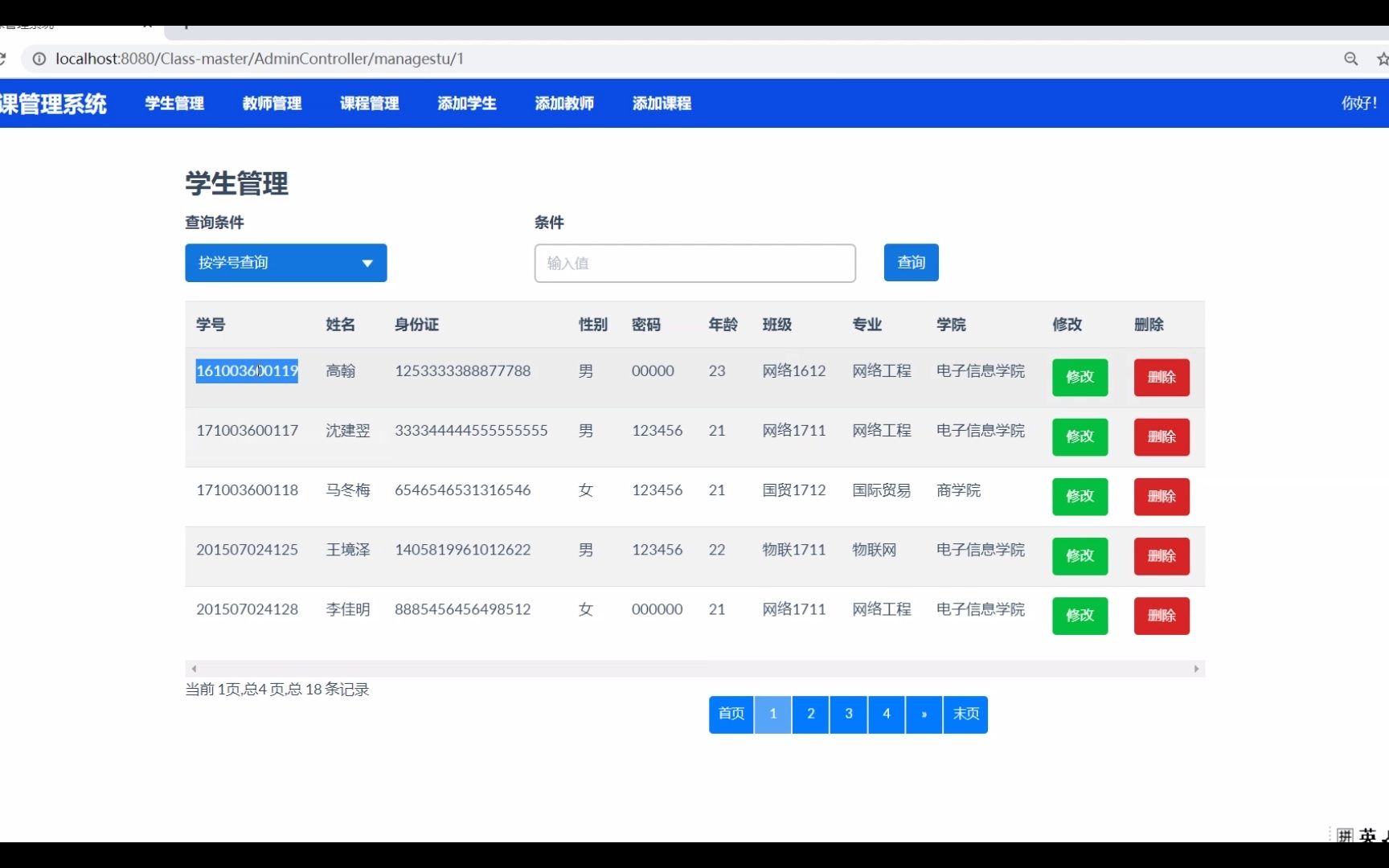Click the site info icon in address bar

[39, 59]
